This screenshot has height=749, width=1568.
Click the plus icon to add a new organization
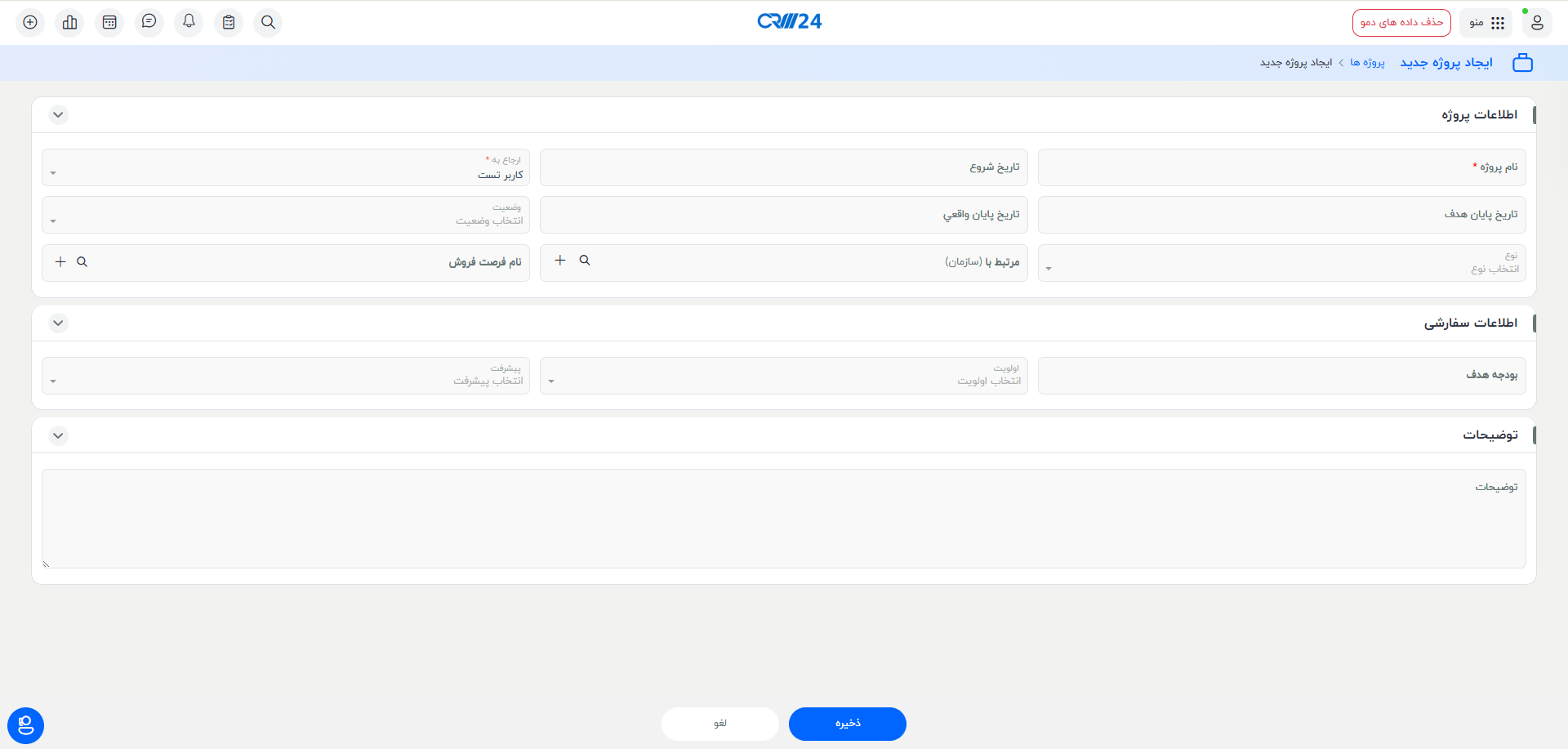click(x=560, y=260)
